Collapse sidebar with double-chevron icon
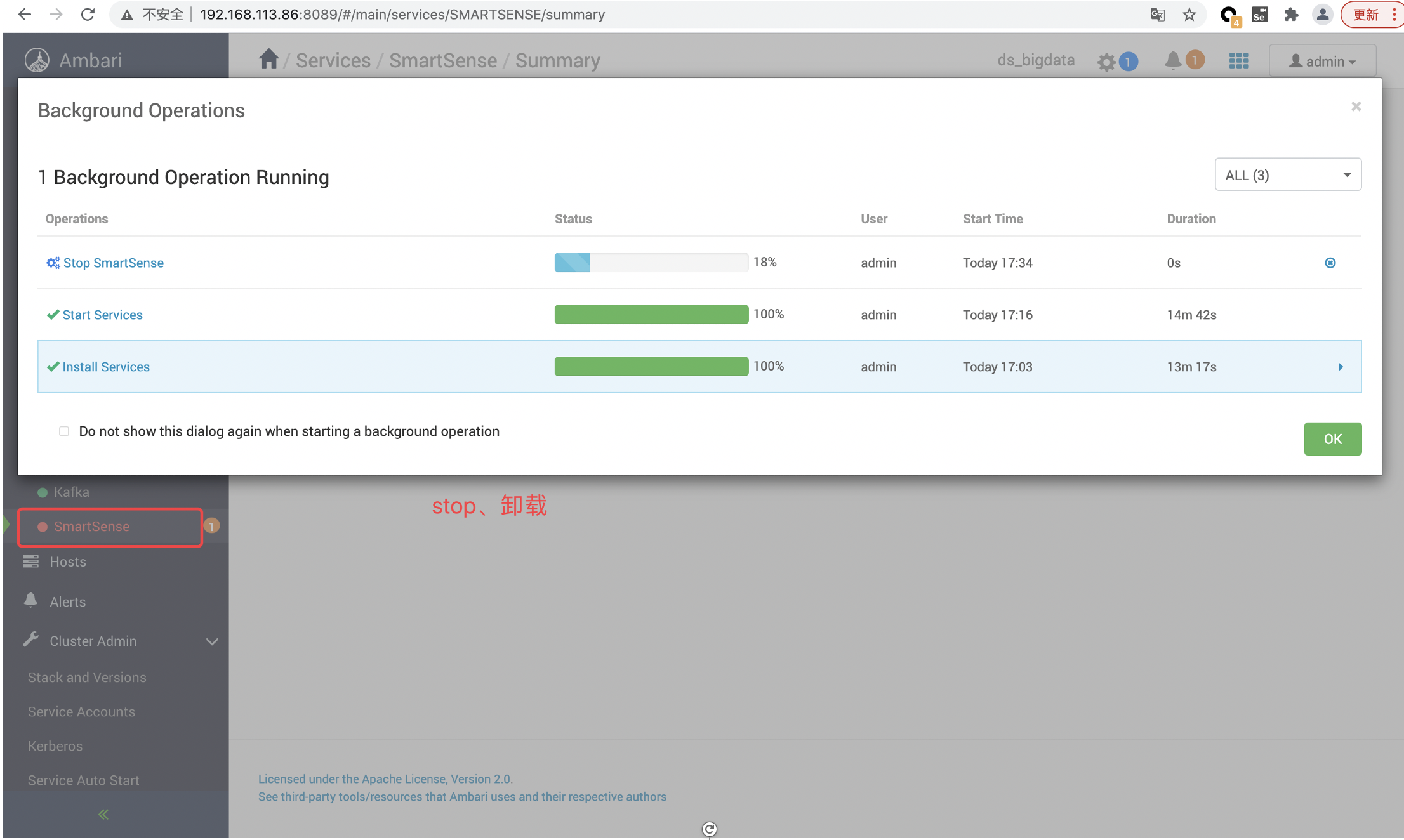The width and height of the screenshot is (1404, 840). pos(103,814)
